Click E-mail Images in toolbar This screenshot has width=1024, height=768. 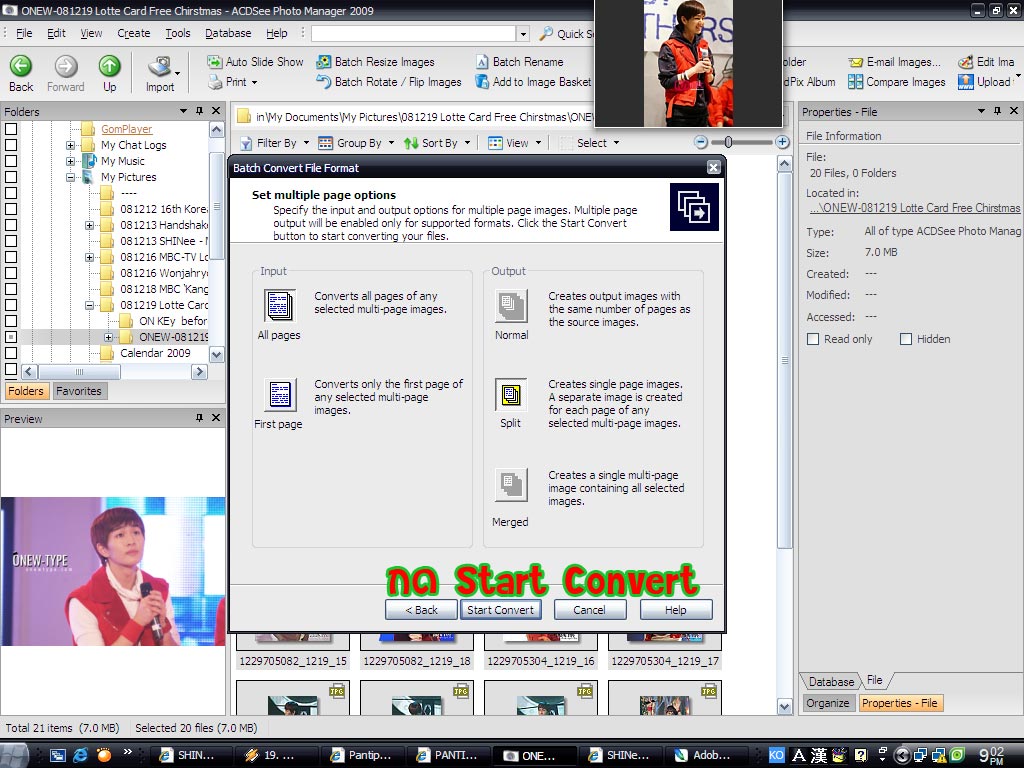click(895, 62)
